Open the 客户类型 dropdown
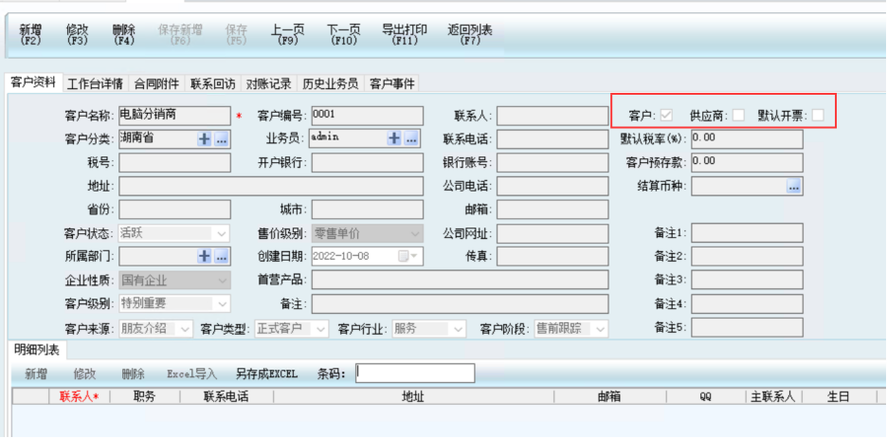 pyautogui.click(x=321, y=329)
